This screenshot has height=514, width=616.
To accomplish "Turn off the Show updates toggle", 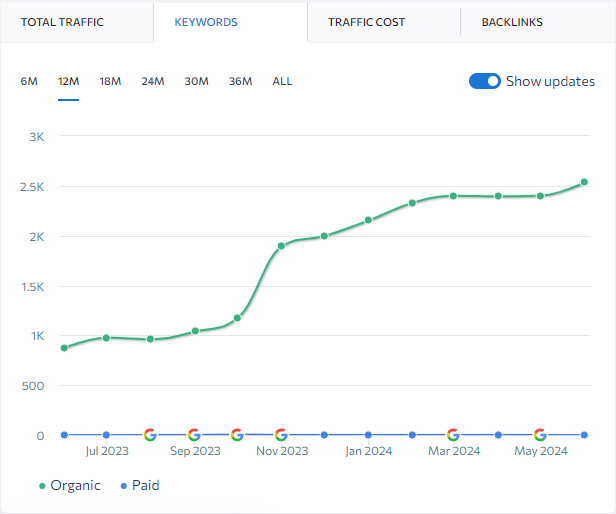I will (484, 82).
